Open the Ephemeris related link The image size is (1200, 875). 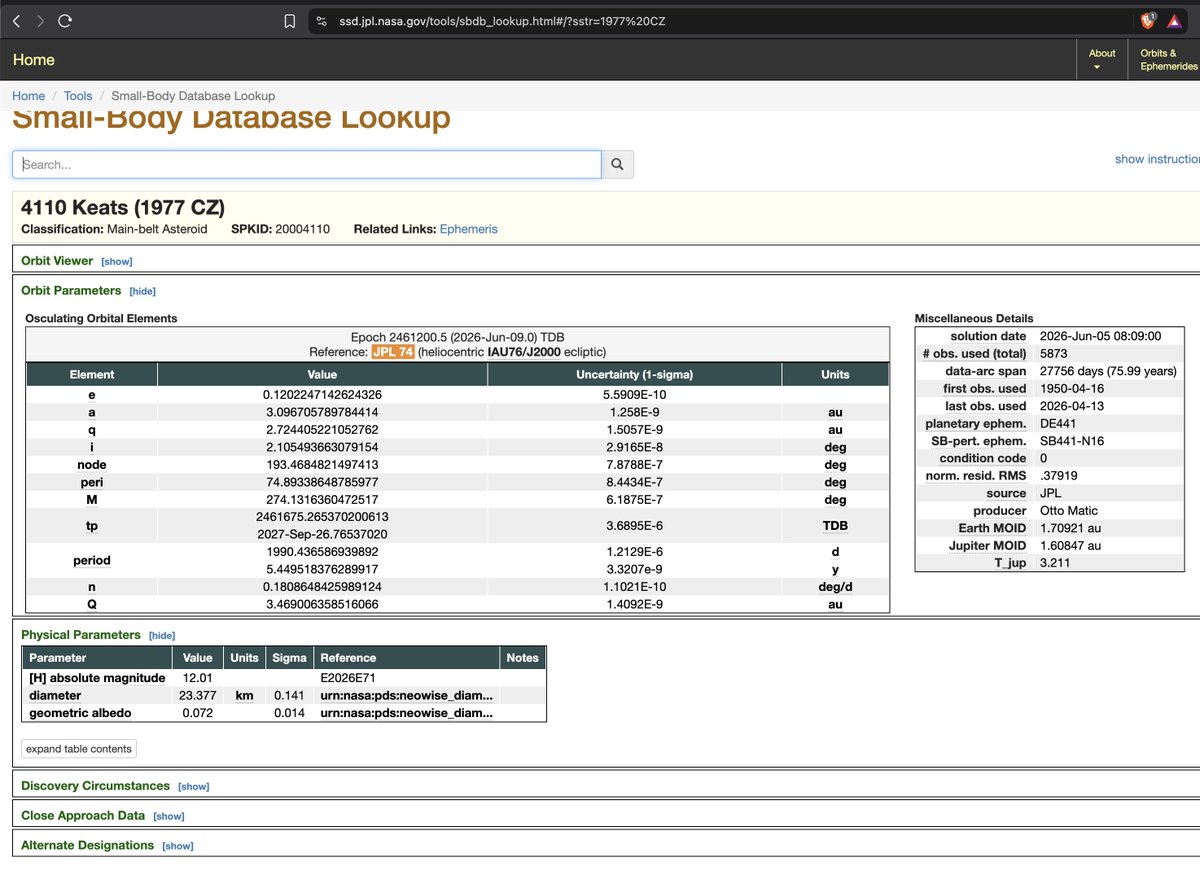pos(469,229)
